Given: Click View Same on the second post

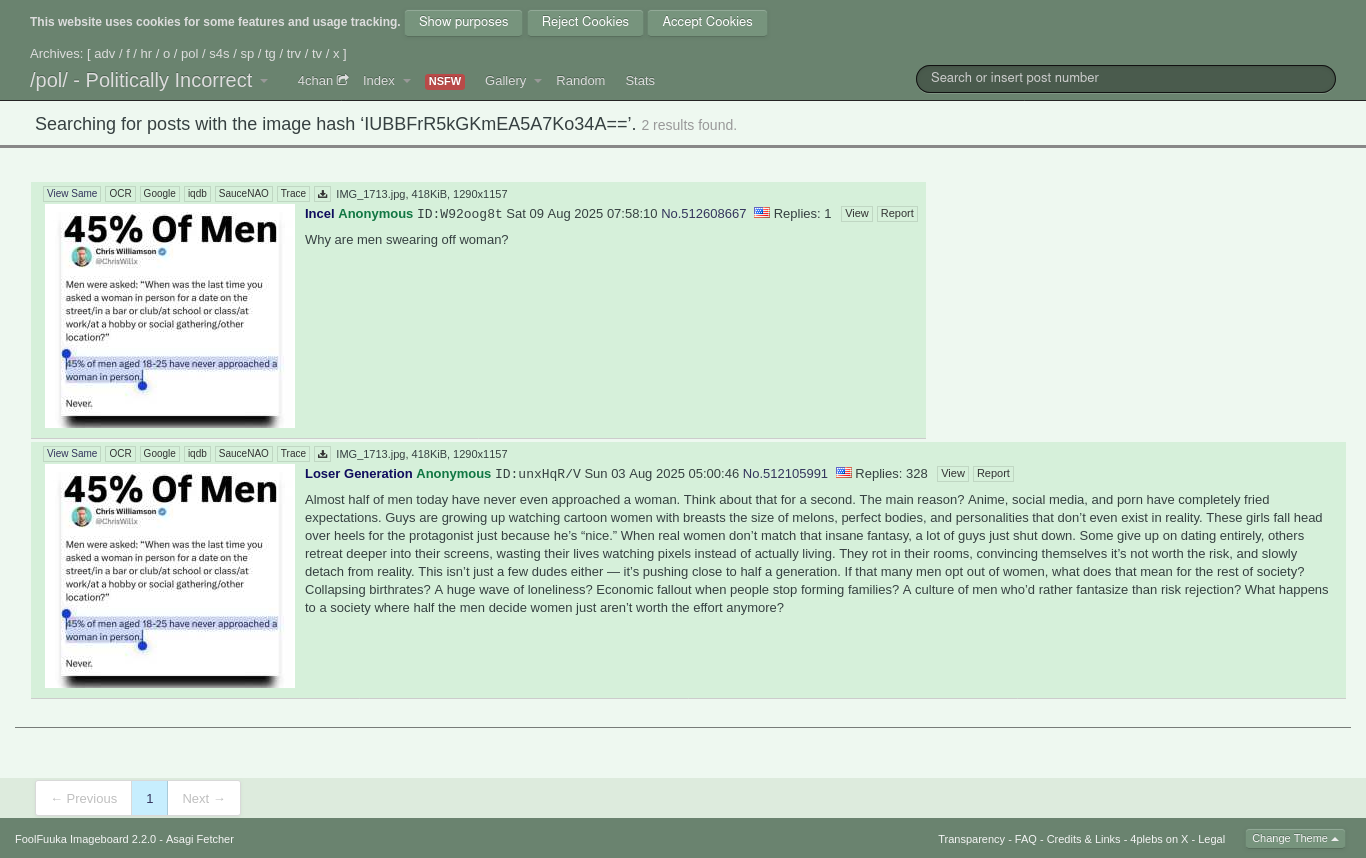Looking at the screenshot, I should click(x=72, y=454).
